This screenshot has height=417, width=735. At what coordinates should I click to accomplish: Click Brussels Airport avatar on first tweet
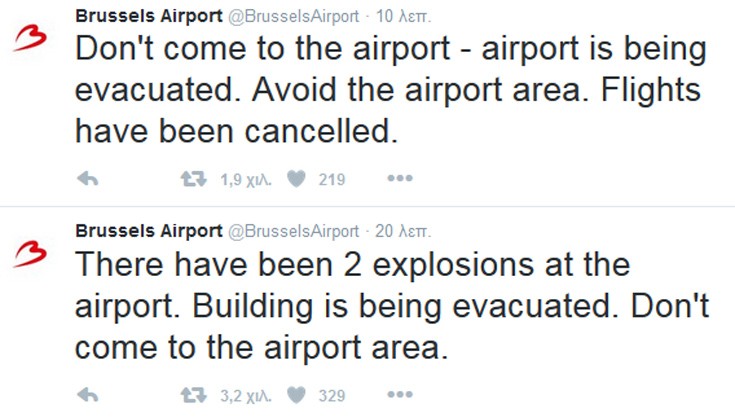tap(30, 38)
